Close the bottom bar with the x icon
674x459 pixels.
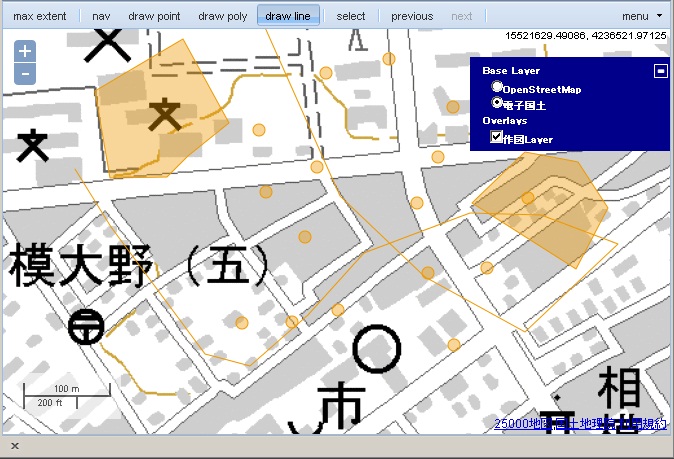pyautogui.click(x=15, y=446)
